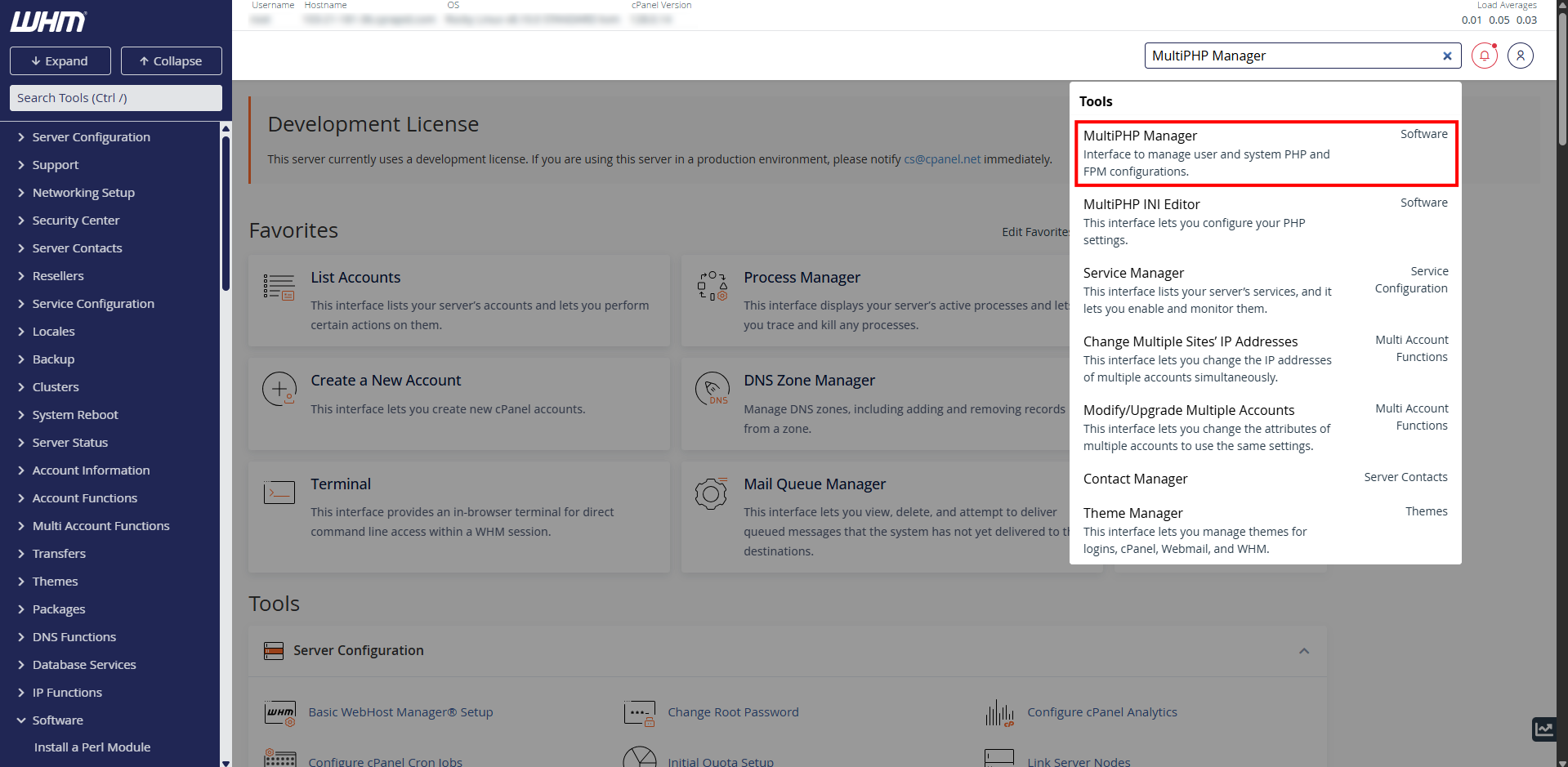1568x767 pixels.
Task: Select Theme Manager search result
Action: pyautogui.click(x=1265, y=530)
